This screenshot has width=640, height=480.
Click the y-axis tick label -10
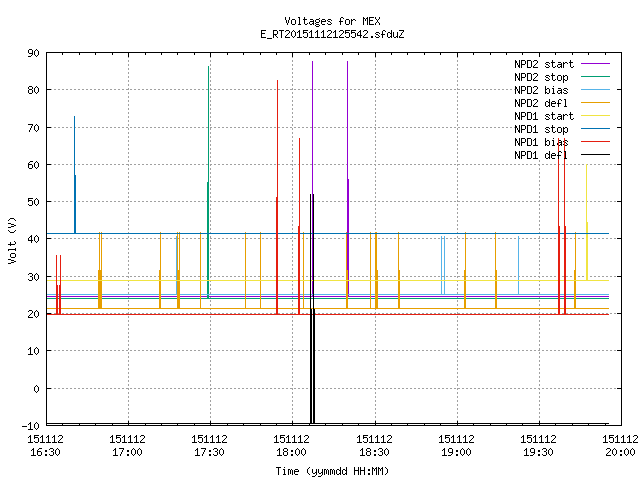pos(31,426)
